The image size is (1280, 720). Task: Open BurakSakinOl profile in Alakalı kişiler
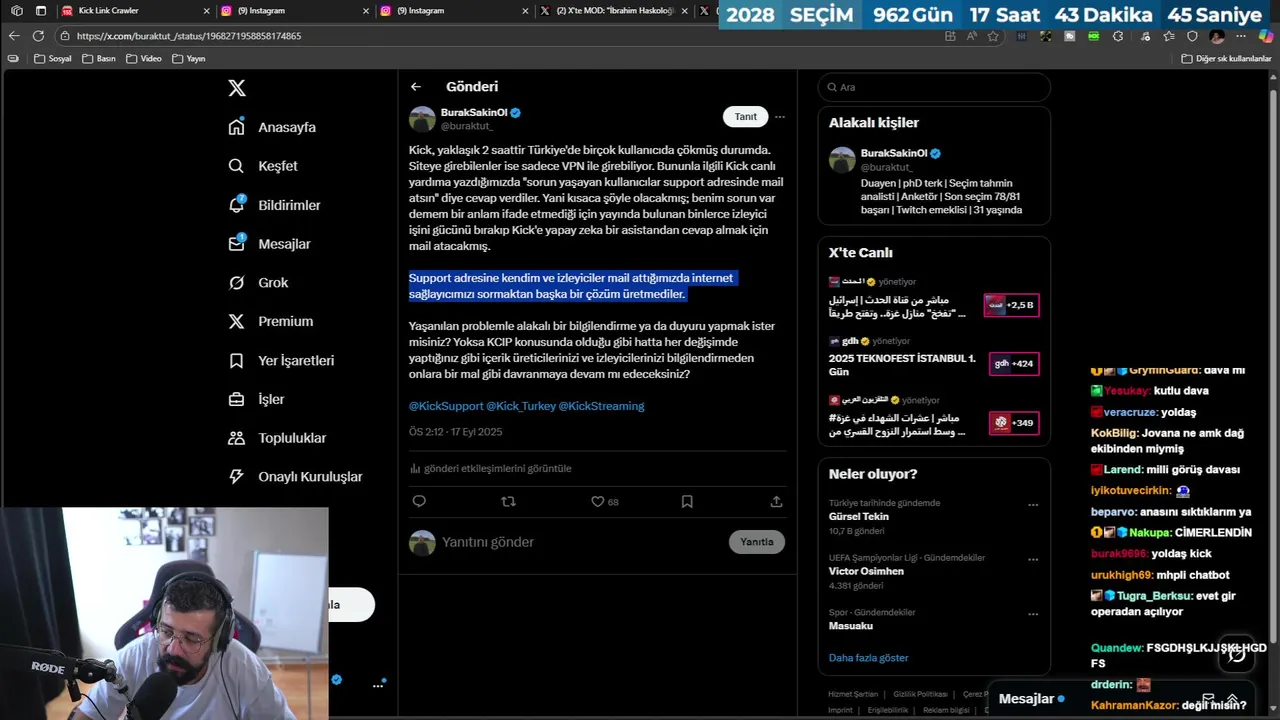894,153
